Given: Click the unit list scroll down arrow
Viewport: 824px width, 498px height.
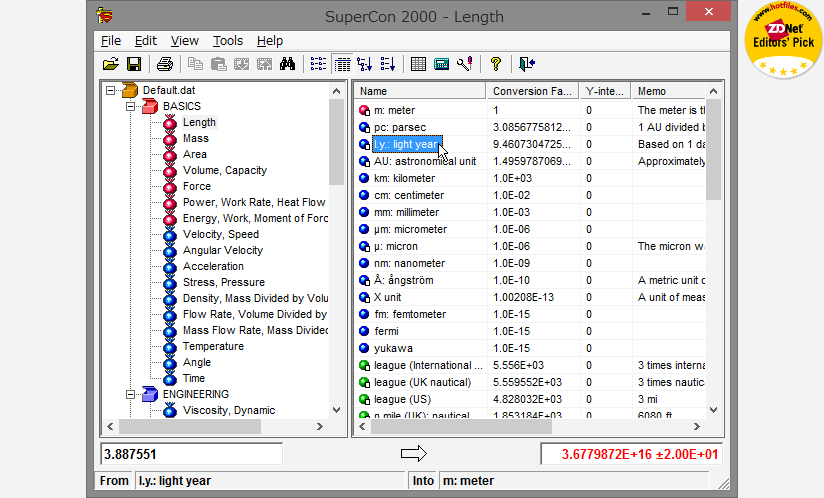Looking at the screenshot, I should (x=713, y=410).
